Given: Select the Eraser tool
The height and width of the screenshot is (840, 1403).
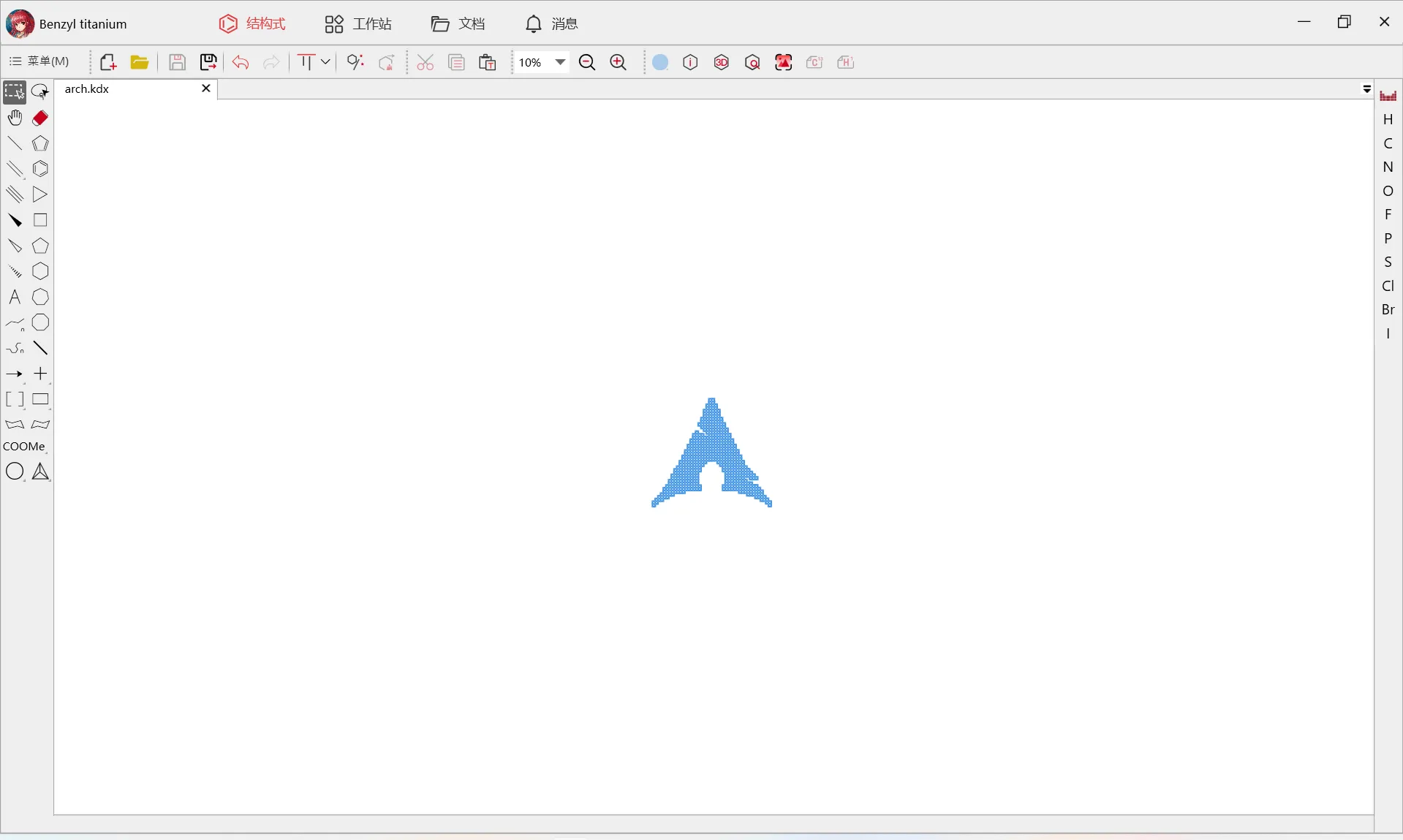Looking at the screenshot, I should (40, 118).
